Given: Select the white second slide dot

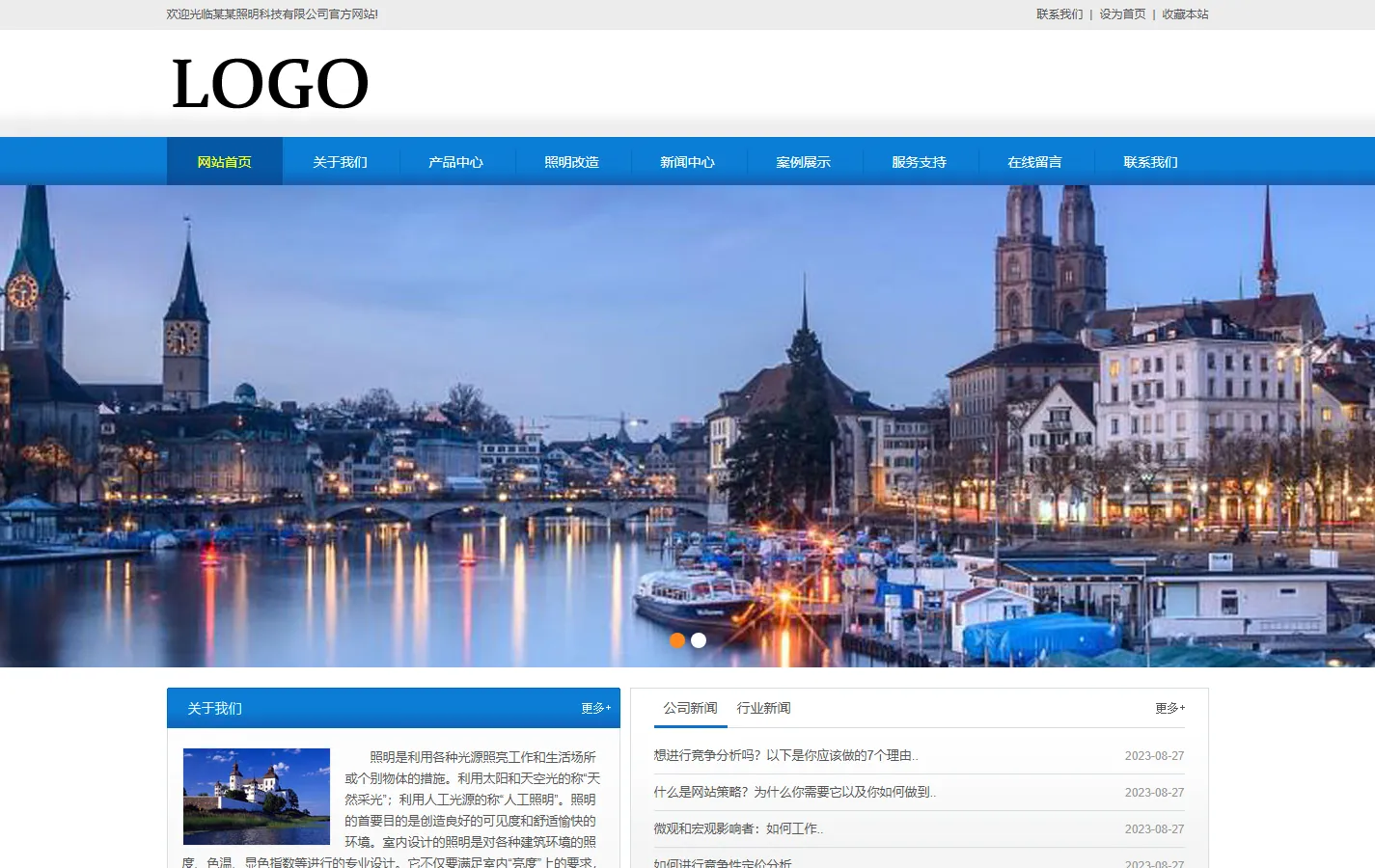Looking at the screenshot, I should point(699,640).
